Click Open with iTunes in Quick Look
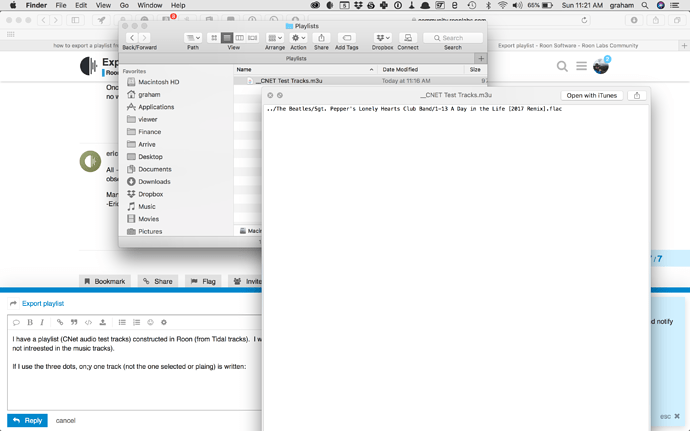The height and width of the screenshot is (431, 690). point(591,95)
